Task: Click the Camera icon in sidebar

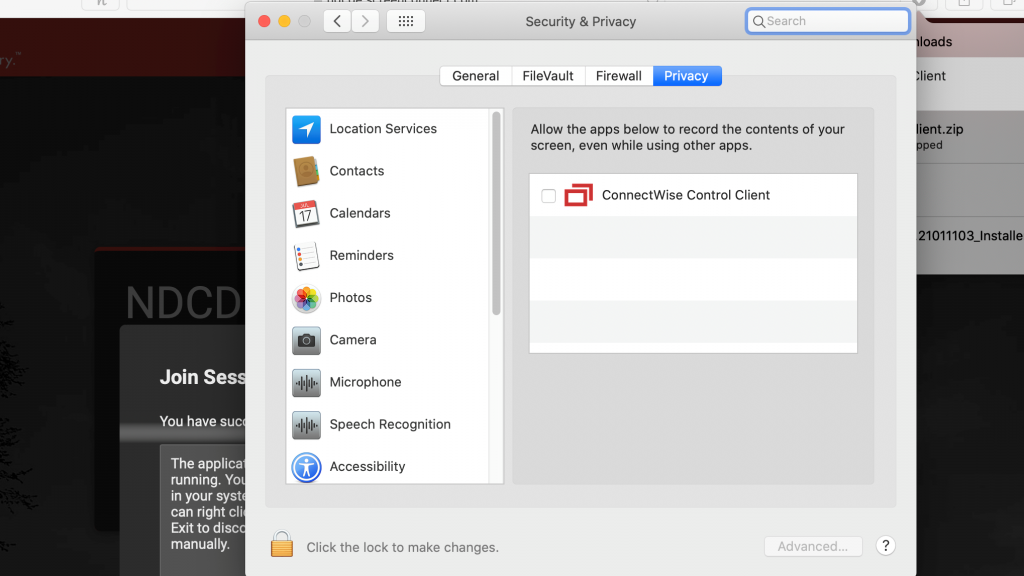Action: pos(306,340)
